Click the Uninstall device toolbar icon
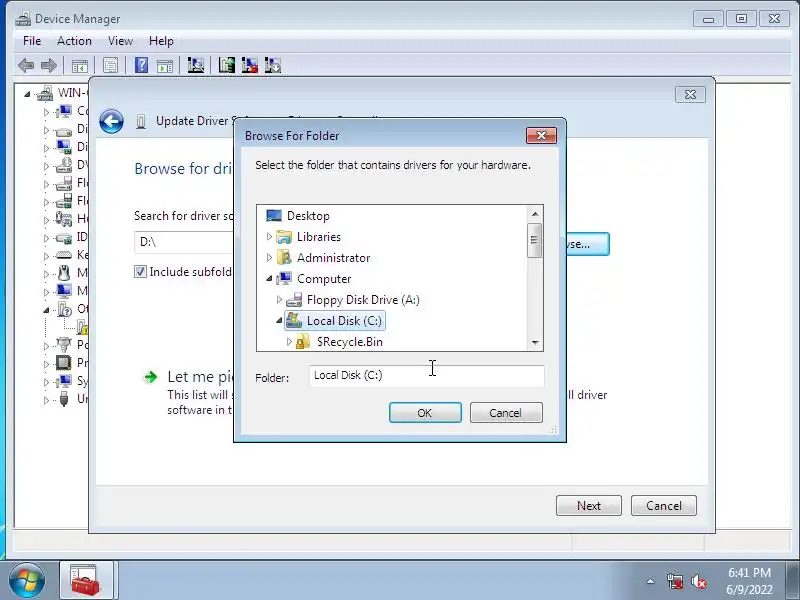800x600 pixels. click(x=249, y=65)
